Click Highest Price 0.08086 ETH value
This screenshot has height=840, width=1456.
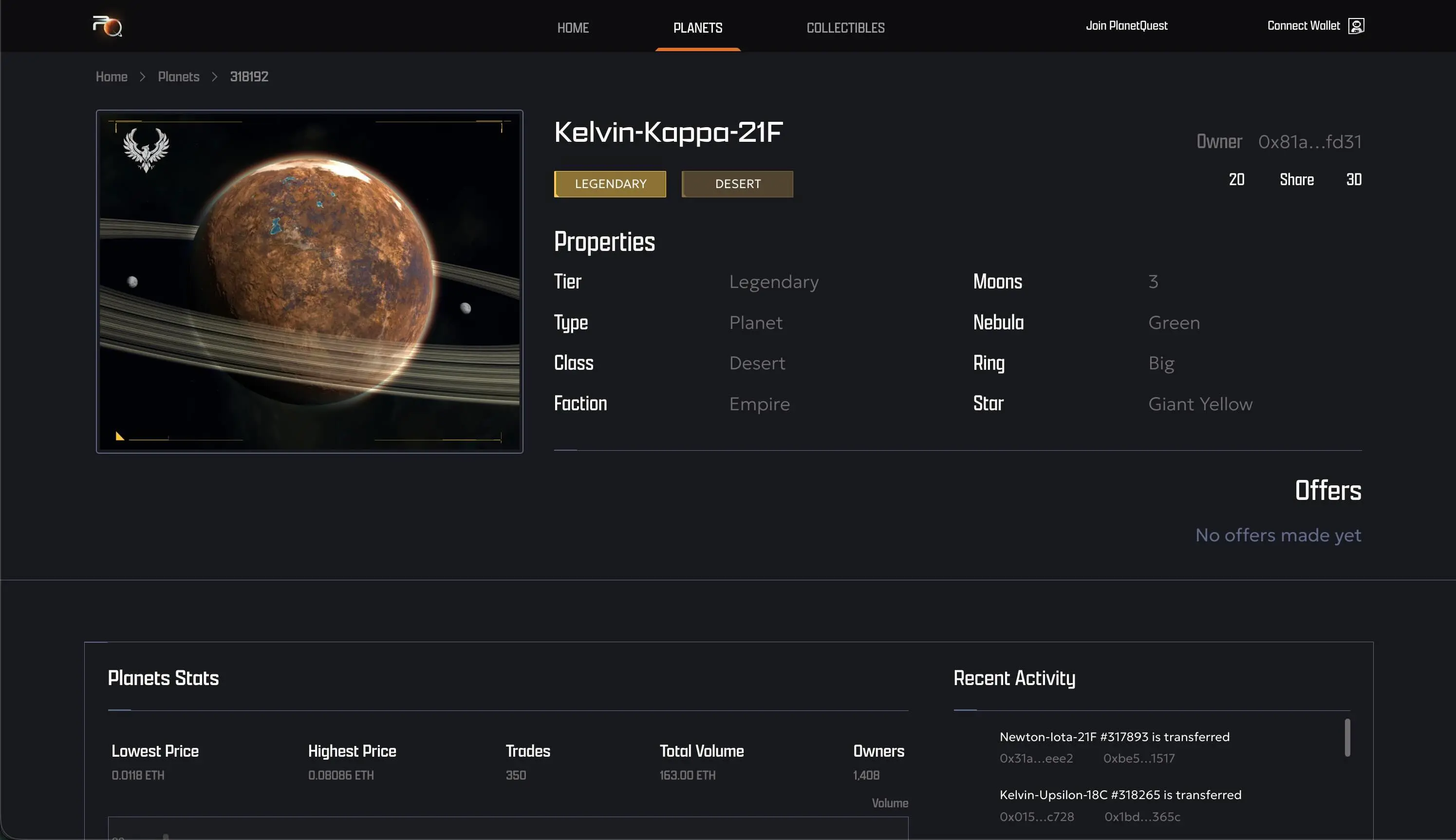(341, 775)
